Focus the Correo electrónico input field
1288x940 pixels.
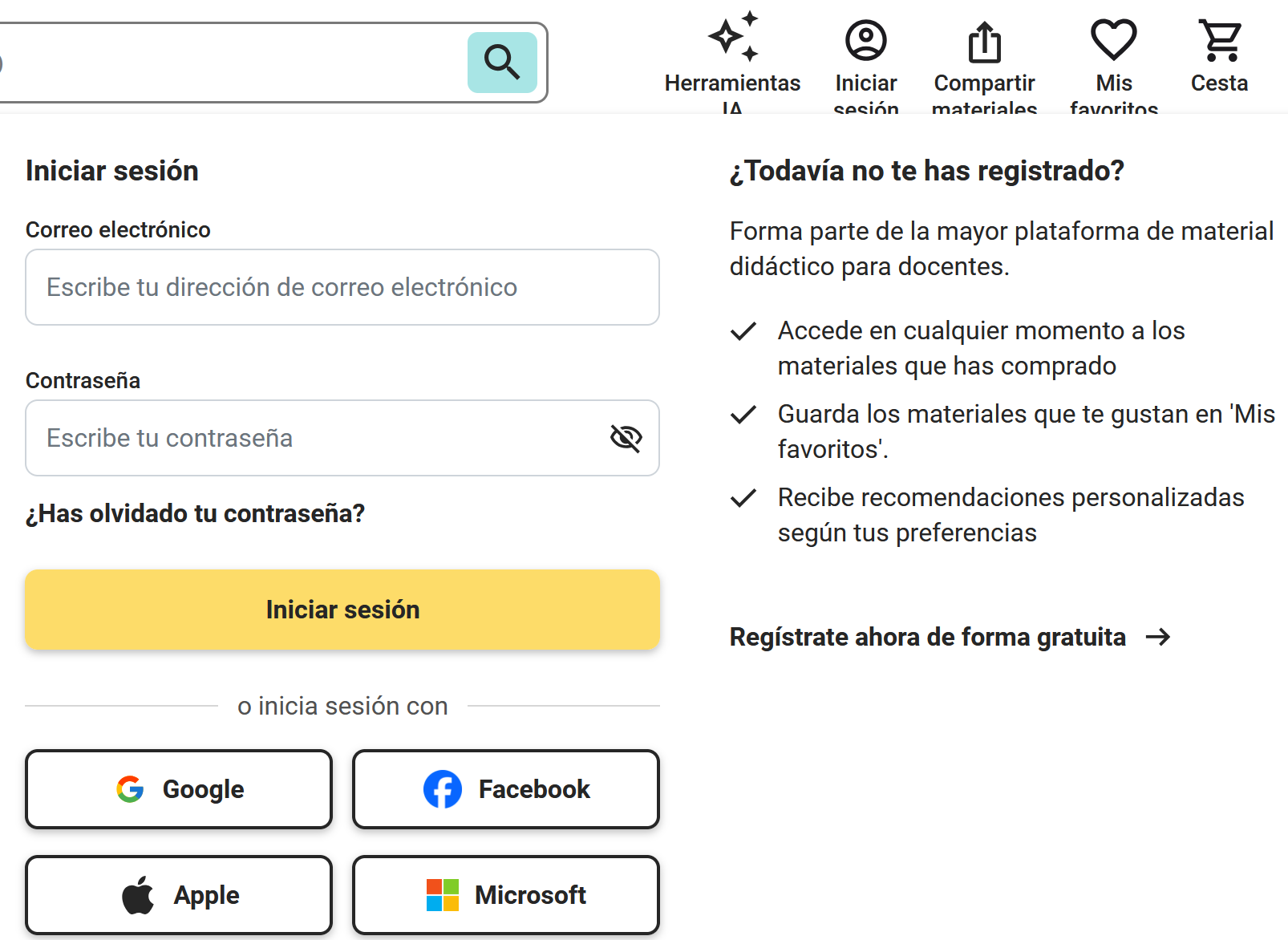(x=342, y=287)
